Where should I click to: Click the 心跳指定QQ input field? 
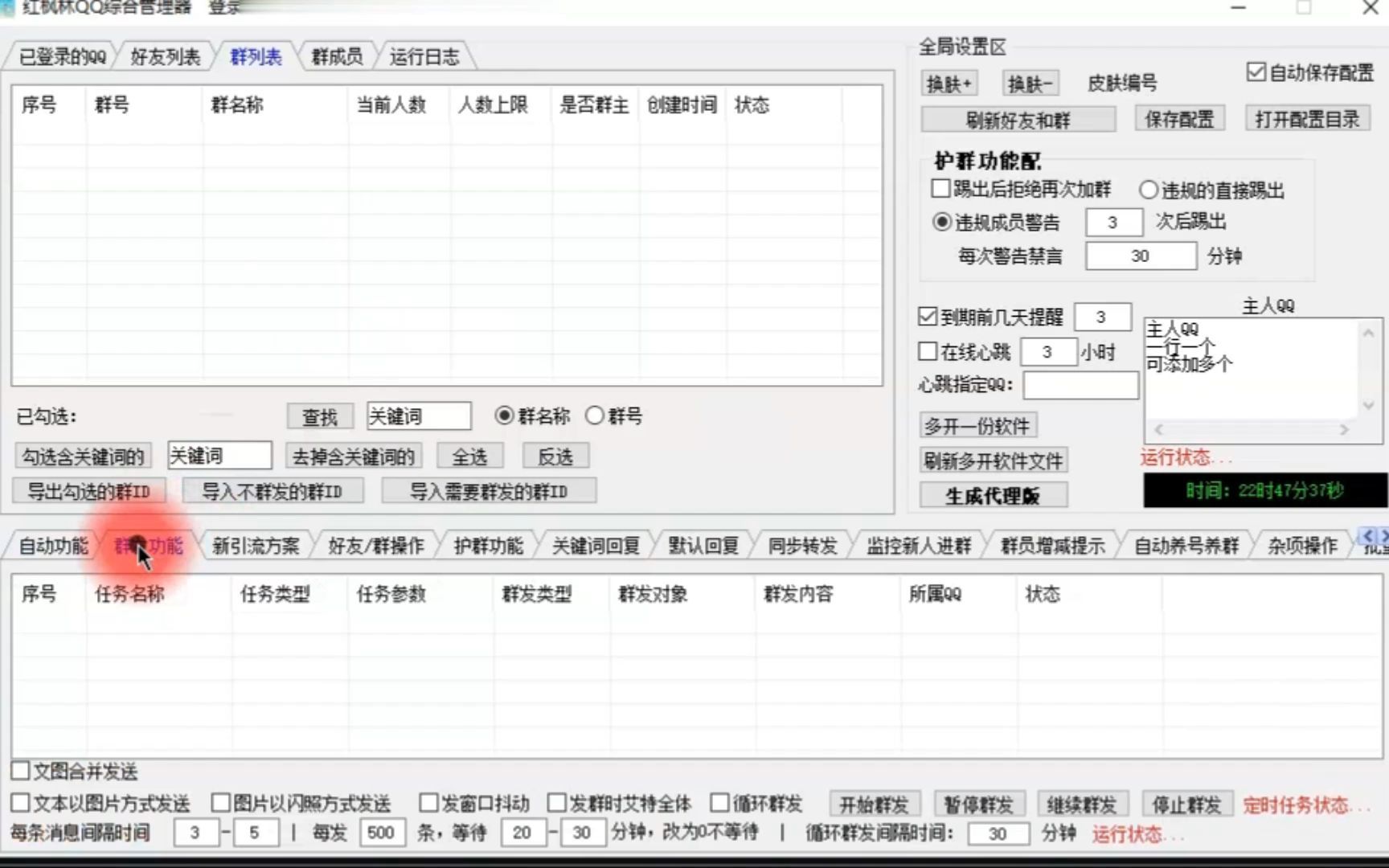click(x=1080, y=385)
